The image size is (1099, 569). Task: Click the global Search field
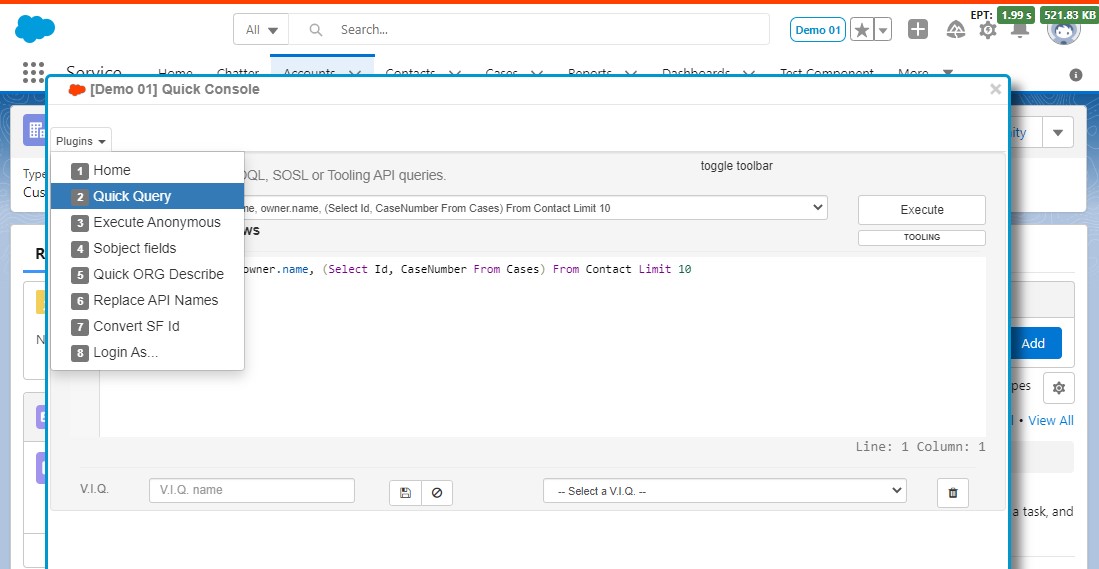(x=529, y=29)
